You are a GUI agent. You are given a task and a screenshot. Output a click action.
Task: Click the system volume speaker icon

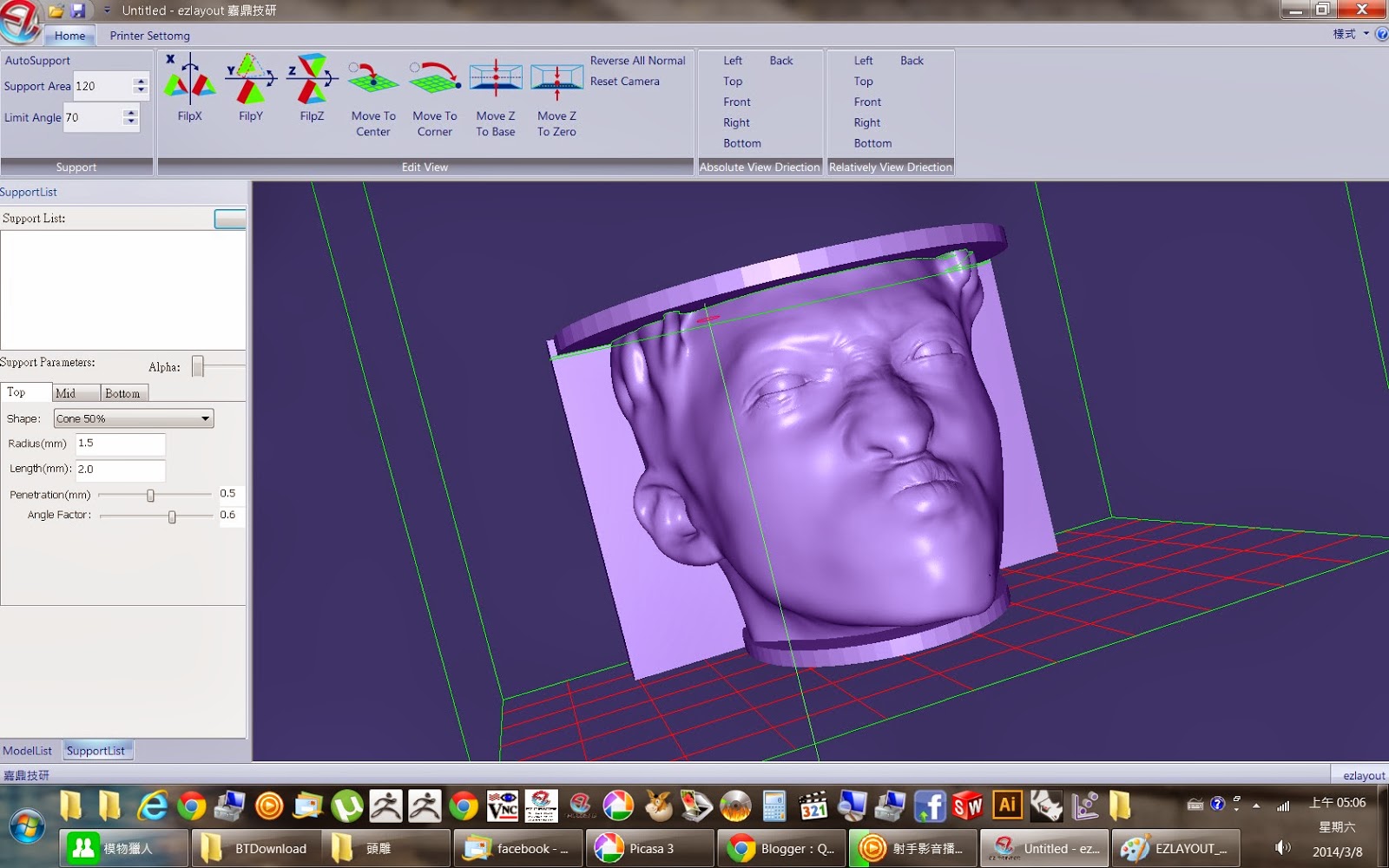(1282, 848)
